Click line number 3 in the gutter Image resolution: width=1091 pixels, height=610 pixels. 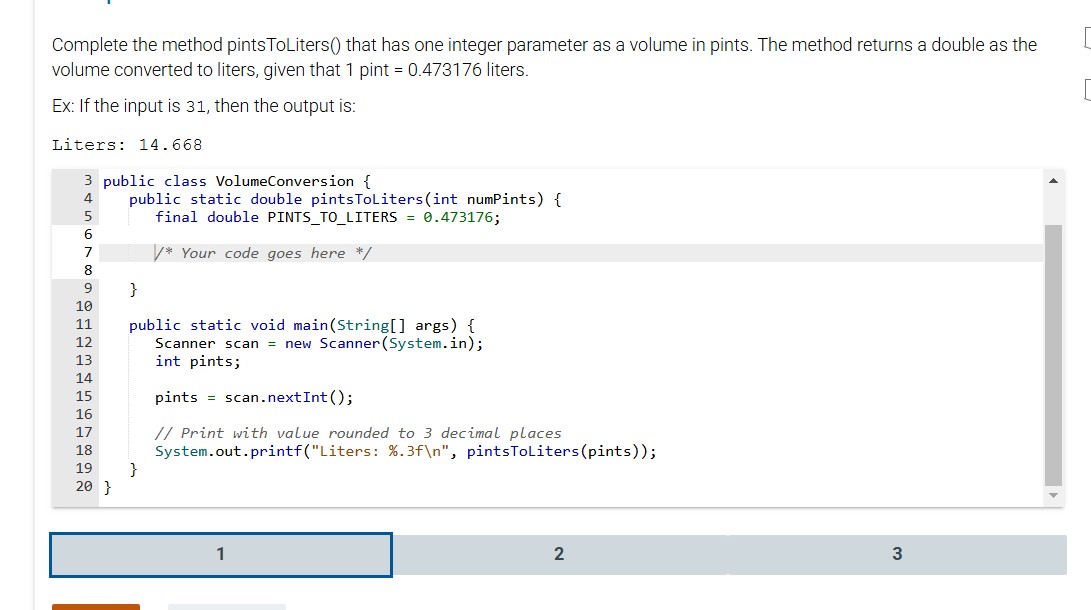(87, 181)
